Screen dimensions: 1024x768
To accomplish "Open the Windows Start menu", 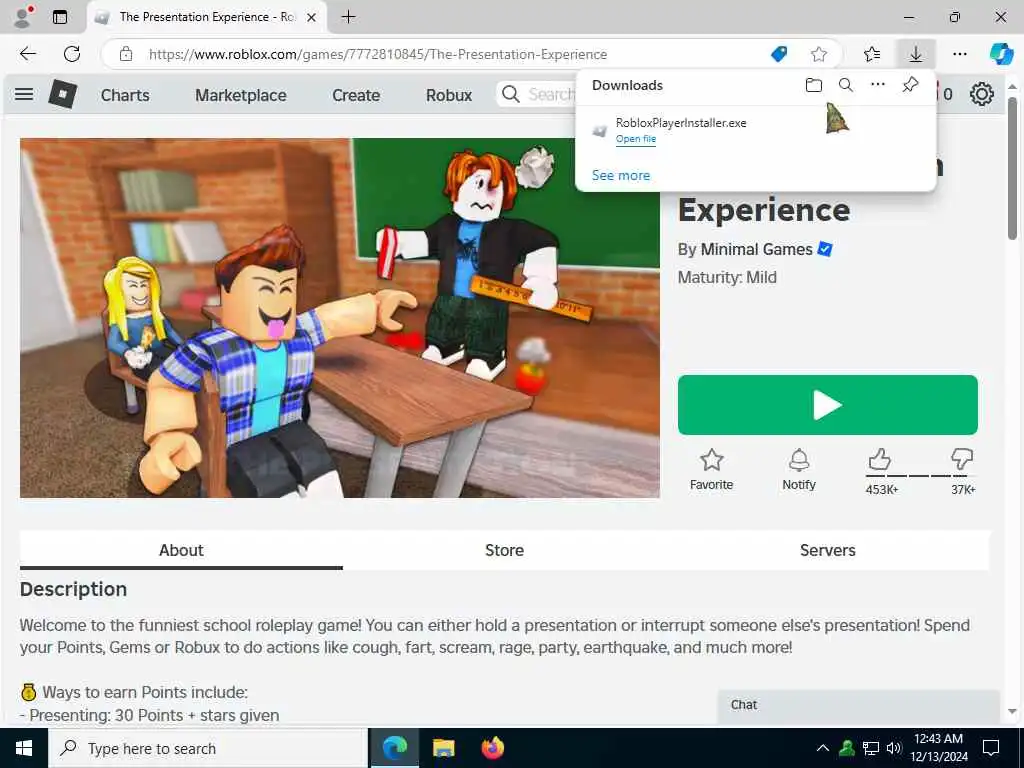I will tap(24, 748).
